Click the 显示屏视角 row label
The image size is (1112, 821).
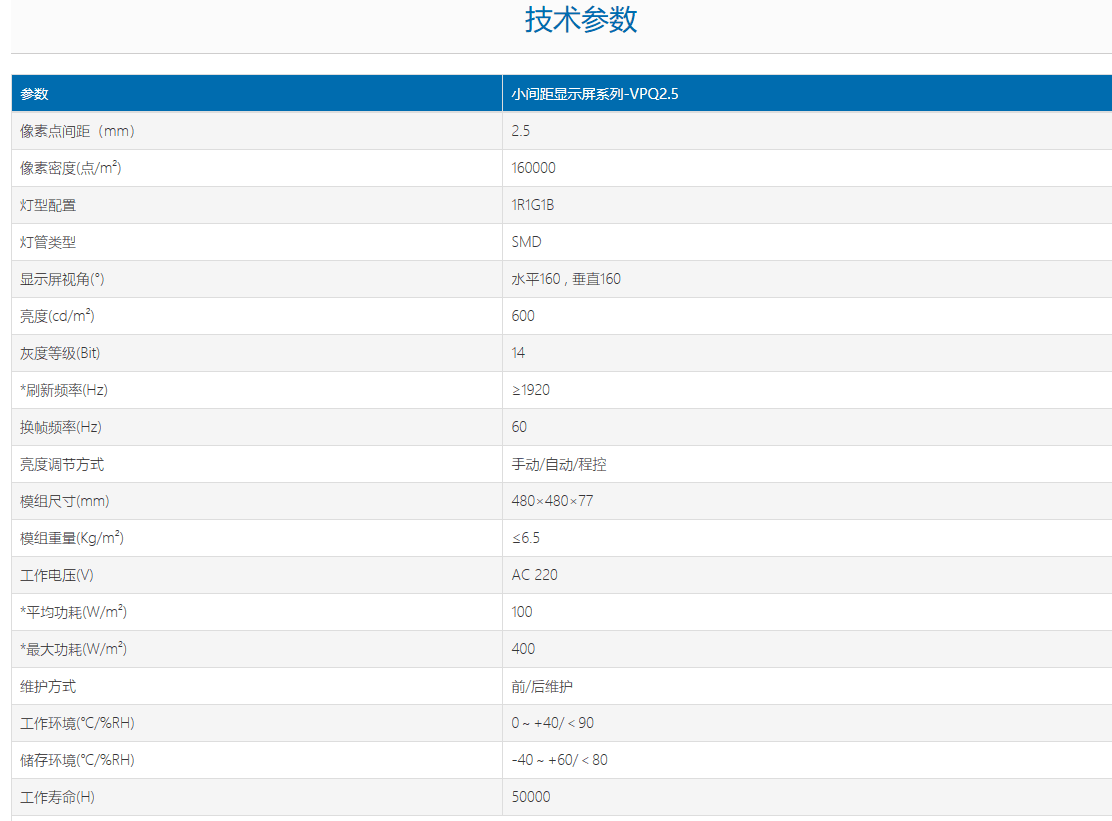click(62, 279)
